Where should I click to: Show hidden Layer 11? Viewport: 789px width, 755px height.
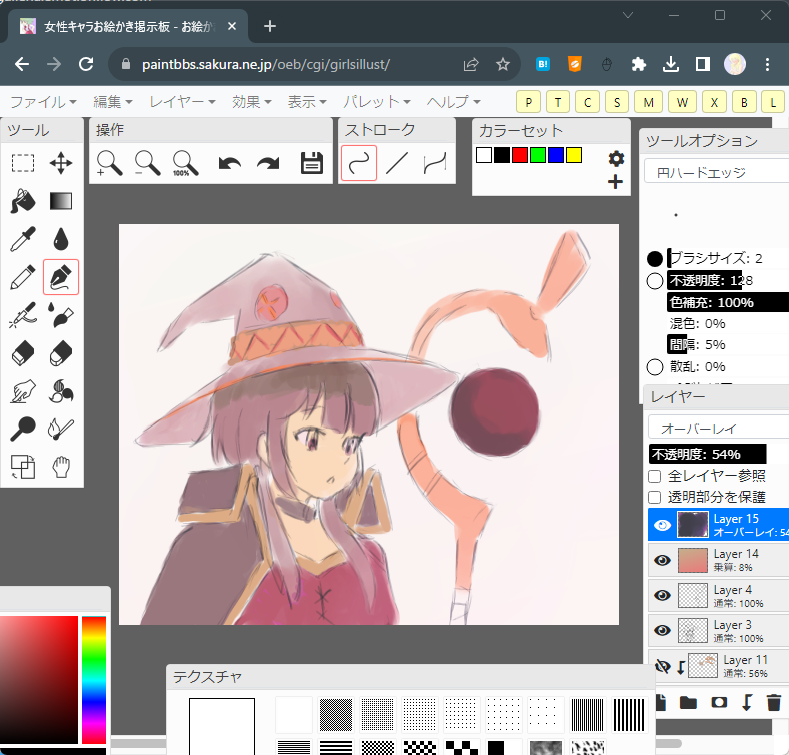point(662,666)
